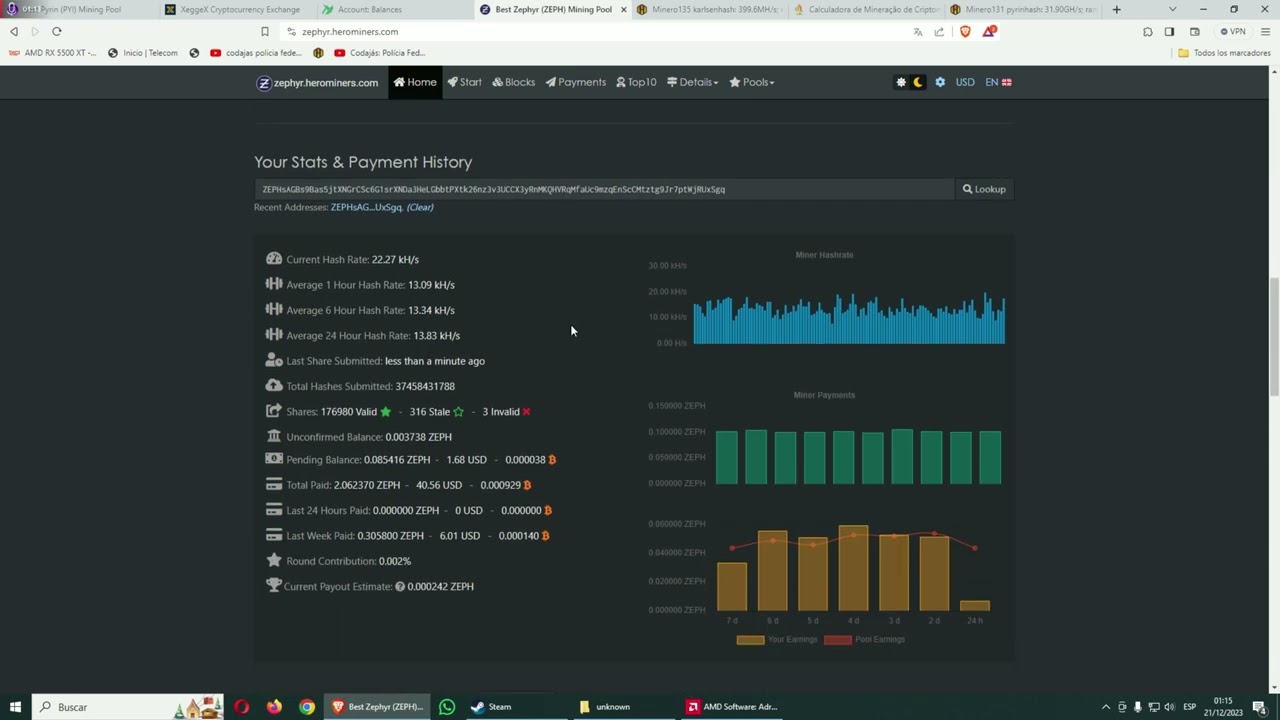The image size is (1280, 720).
Task: Go to the Blocks page
Action: pyautogui.click(x=513, y=82)
